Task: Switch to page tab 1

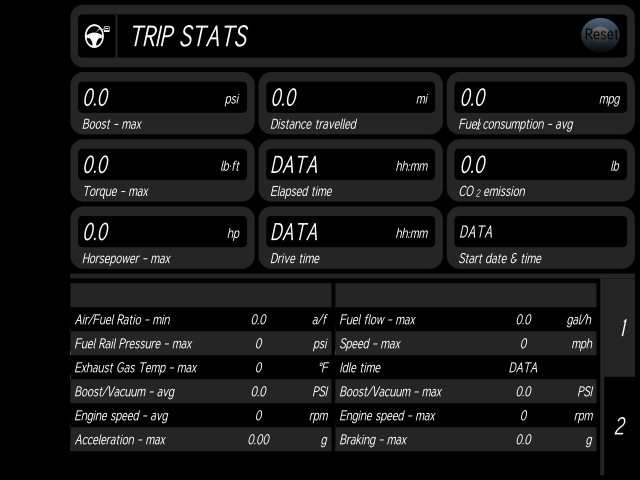Action: (x=620, y=328)
